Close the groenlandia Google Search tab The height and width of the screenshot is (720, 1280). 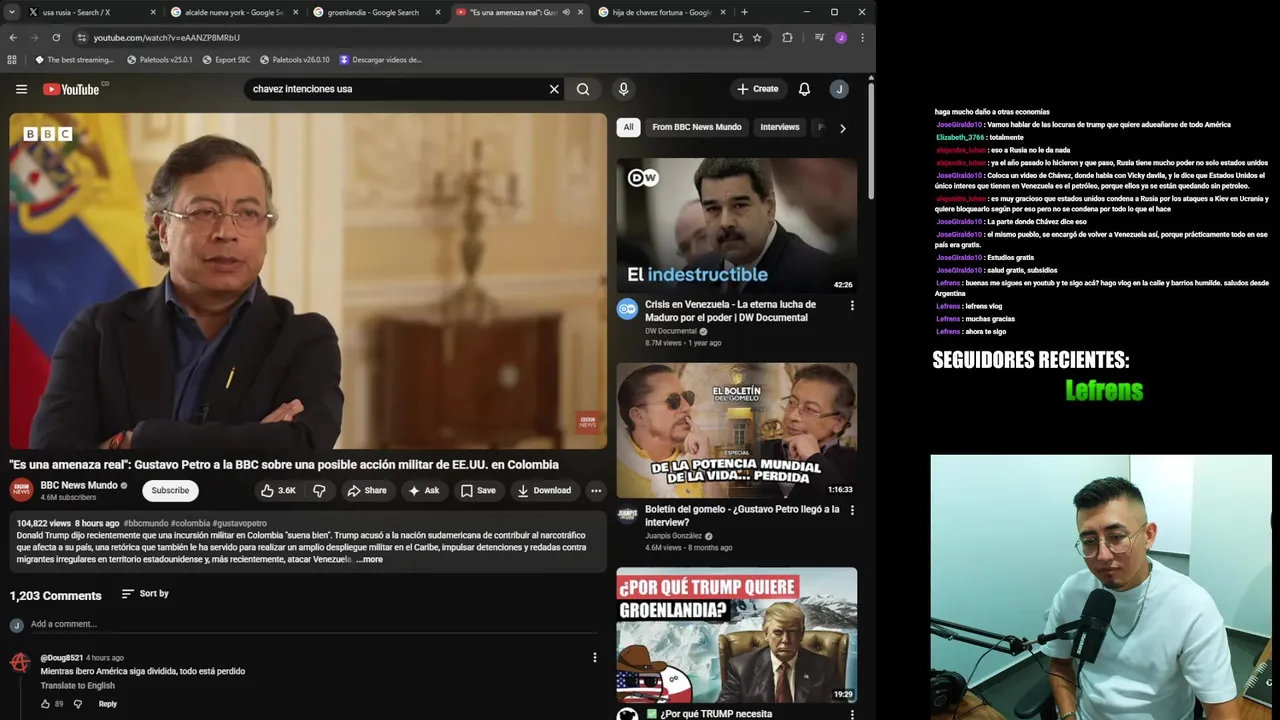click(437, 12)
